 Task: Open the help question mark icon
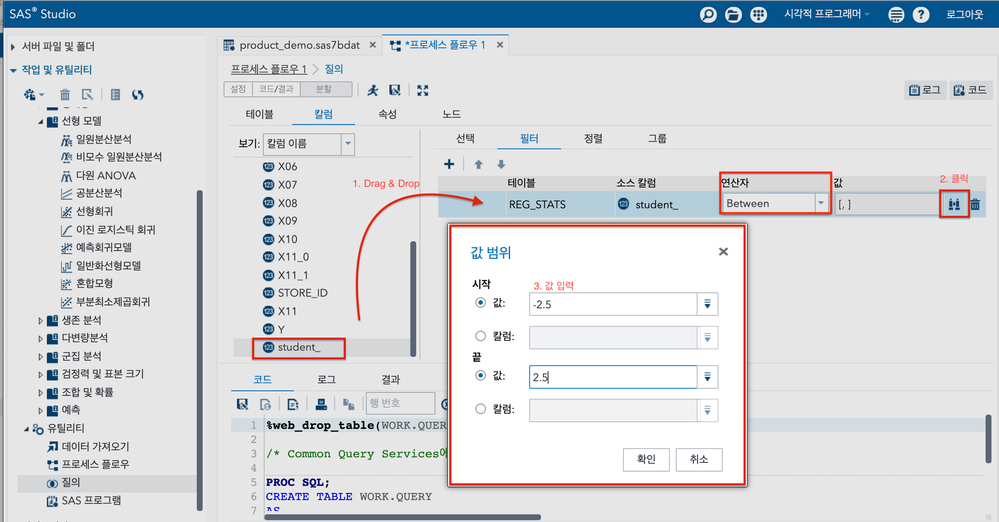click(x=921, y=14)
